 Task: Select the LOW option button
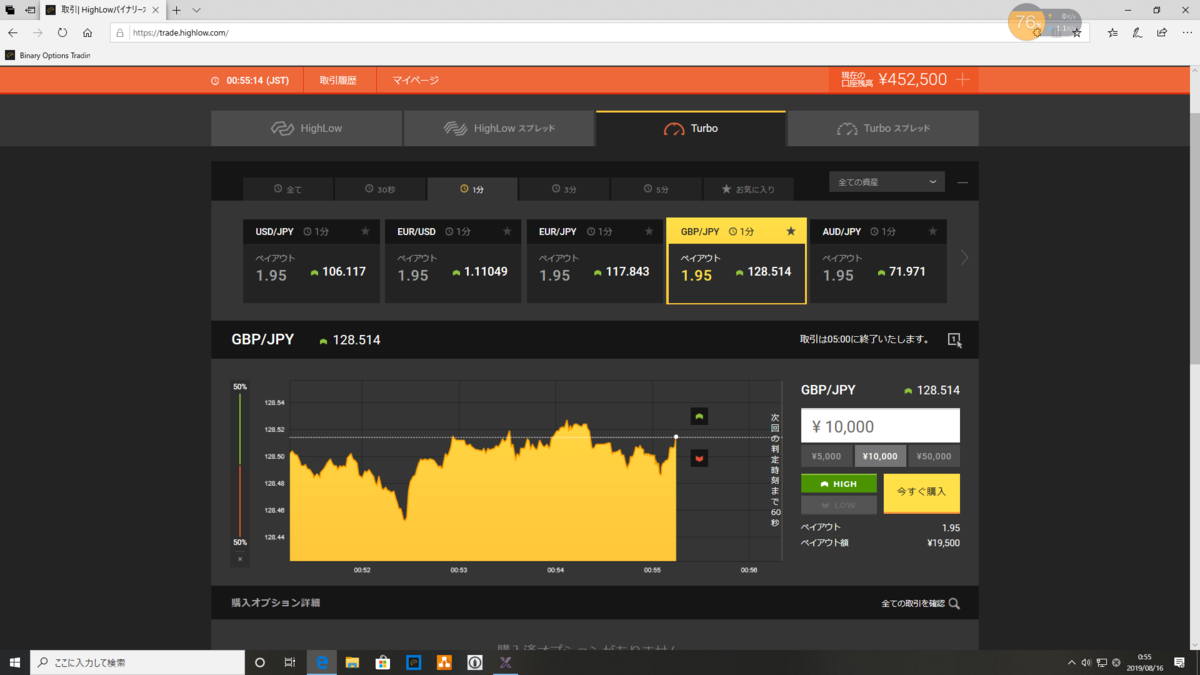coord(839,505)
